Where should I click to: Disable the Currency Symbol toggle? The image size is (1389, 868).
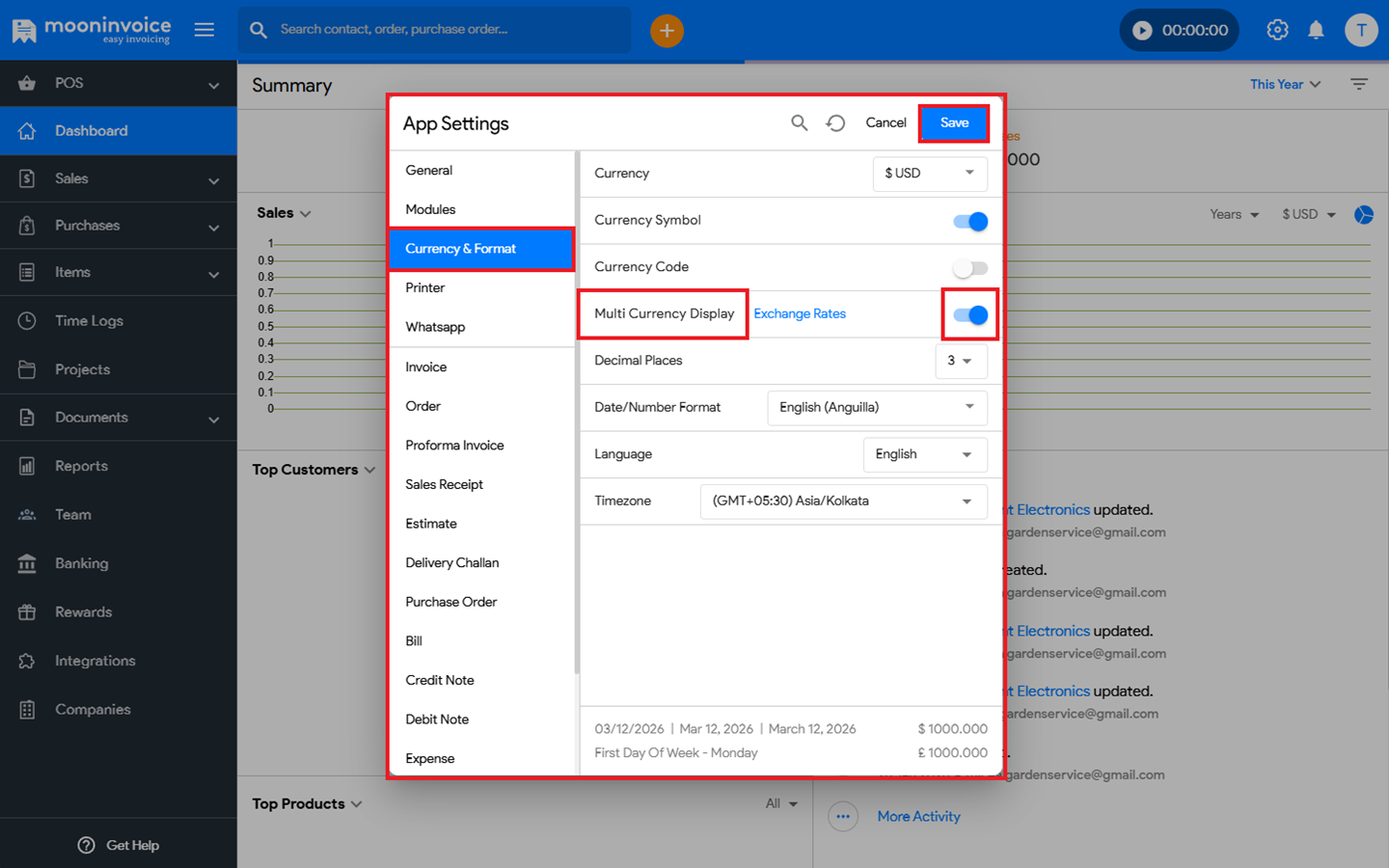tap(970, 222)
